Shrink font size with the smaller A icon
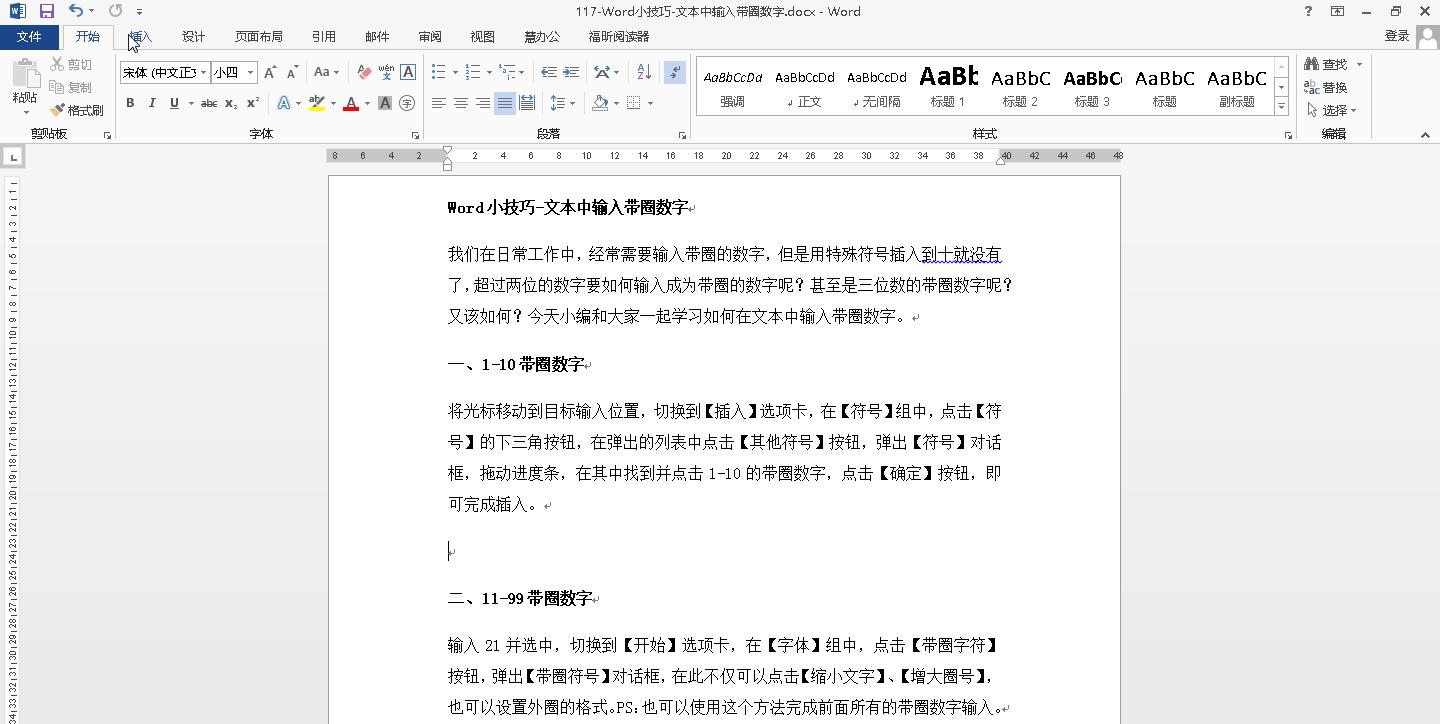This screenshot has width=1440, height=724. [292, 72]
